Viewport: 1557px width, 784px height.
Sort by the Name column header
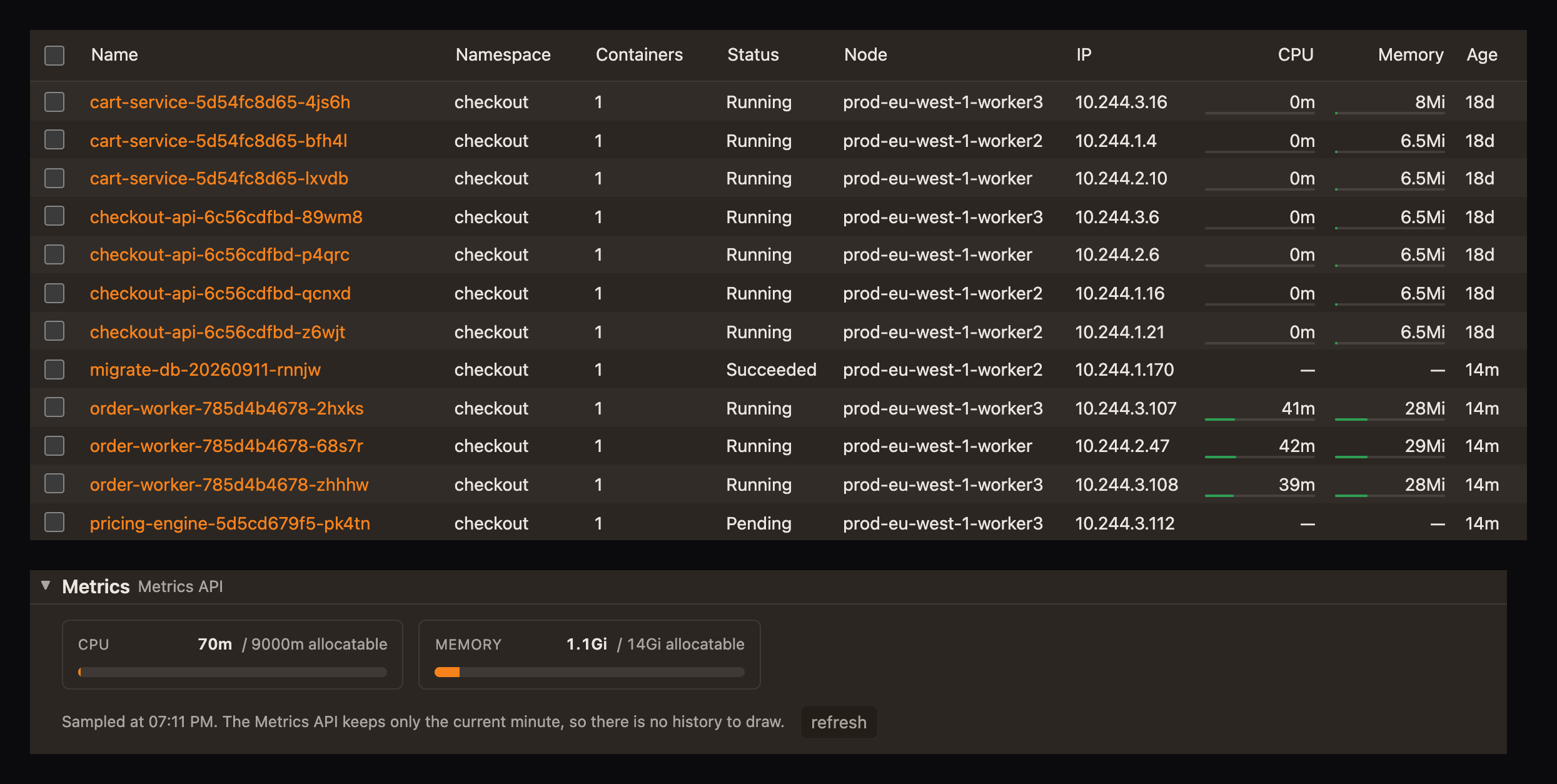114,55
